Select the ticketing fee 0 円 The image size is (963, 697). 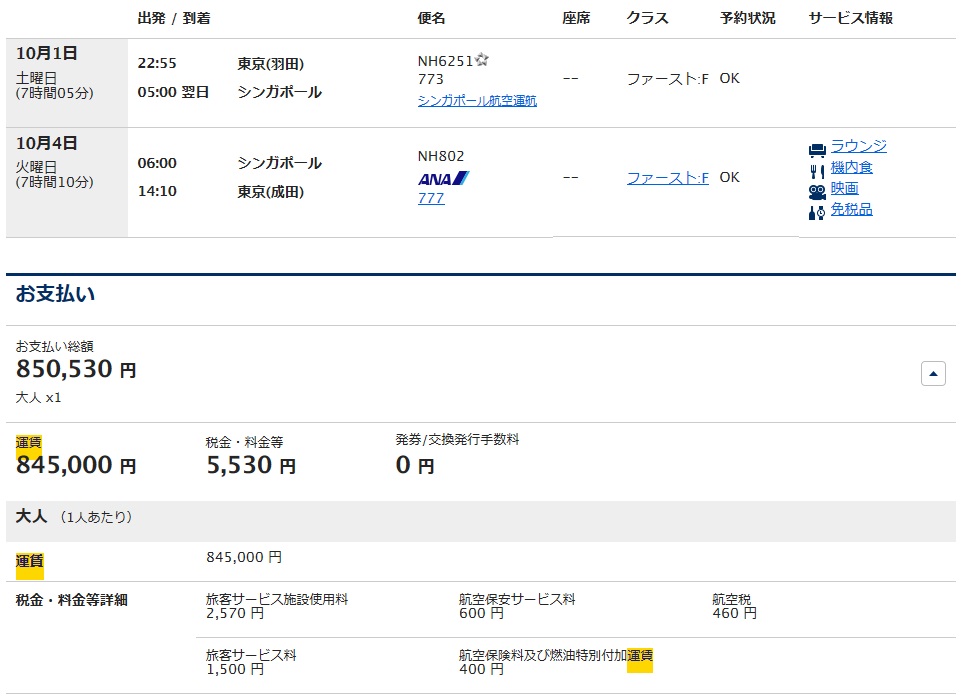click(x=415, y=465)
